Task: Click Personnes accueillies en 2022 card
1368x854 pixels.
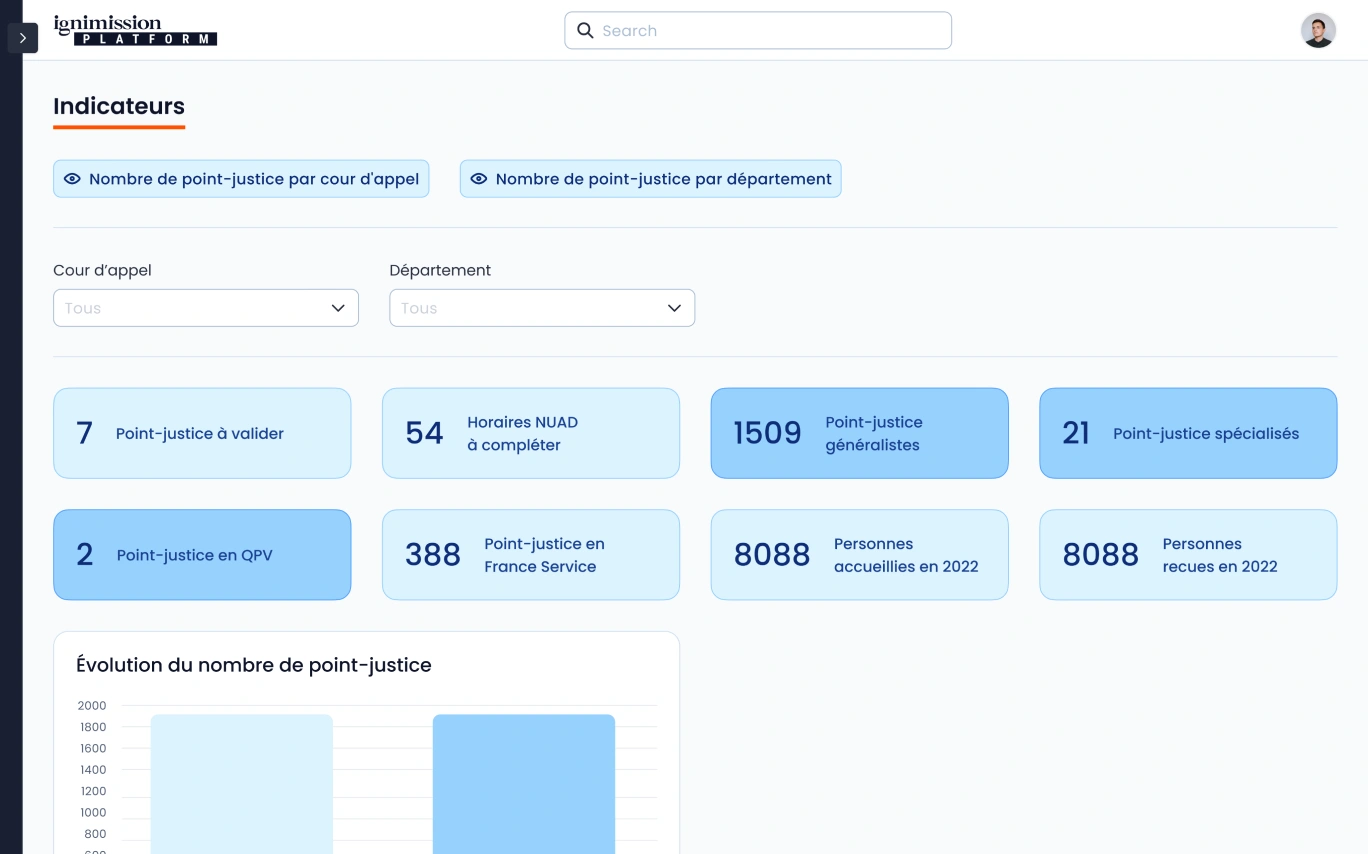Action: coord(859,555)
